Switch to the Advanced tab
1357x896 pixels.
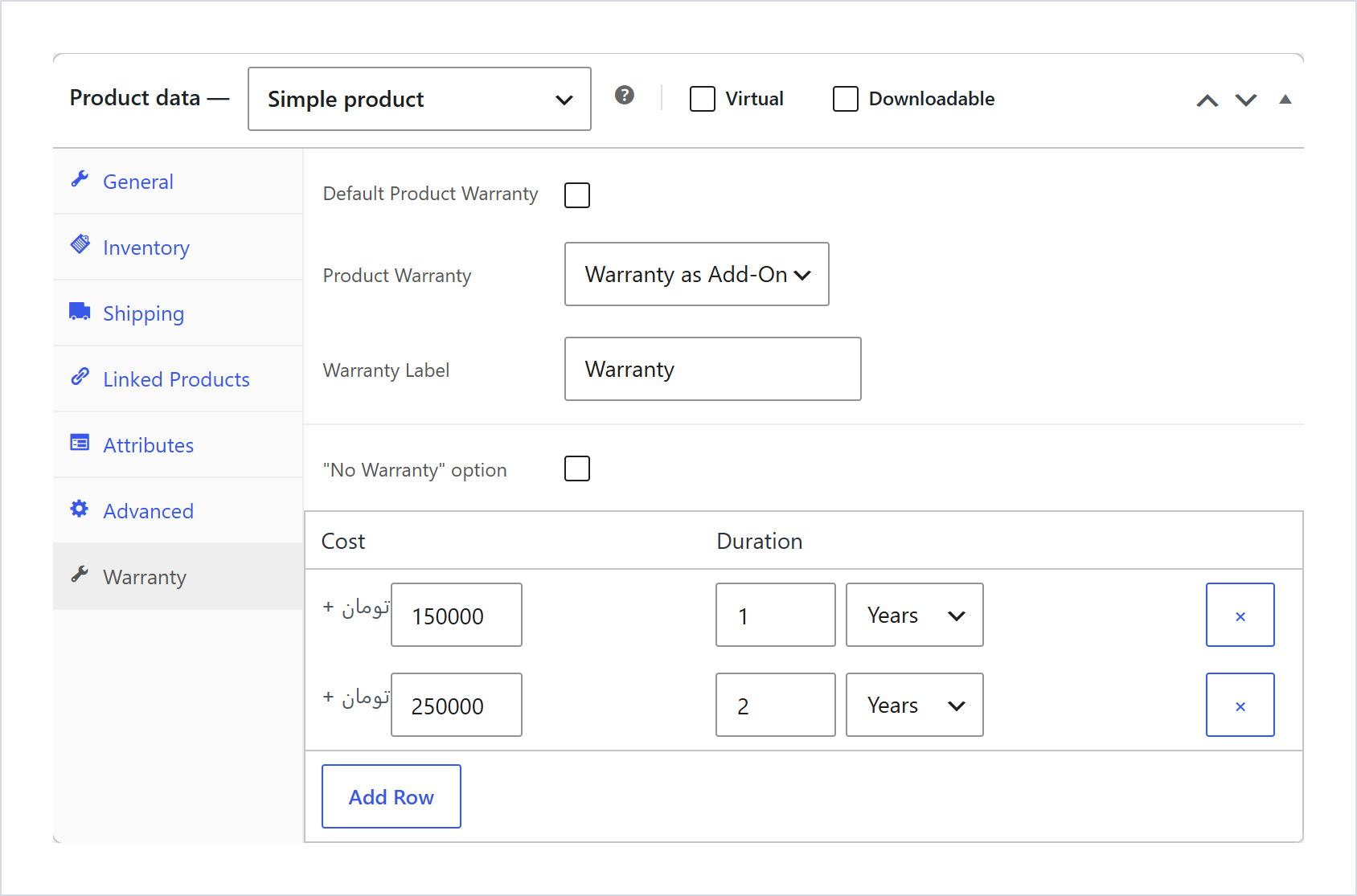pyautogui.click(x=178, y=510)
